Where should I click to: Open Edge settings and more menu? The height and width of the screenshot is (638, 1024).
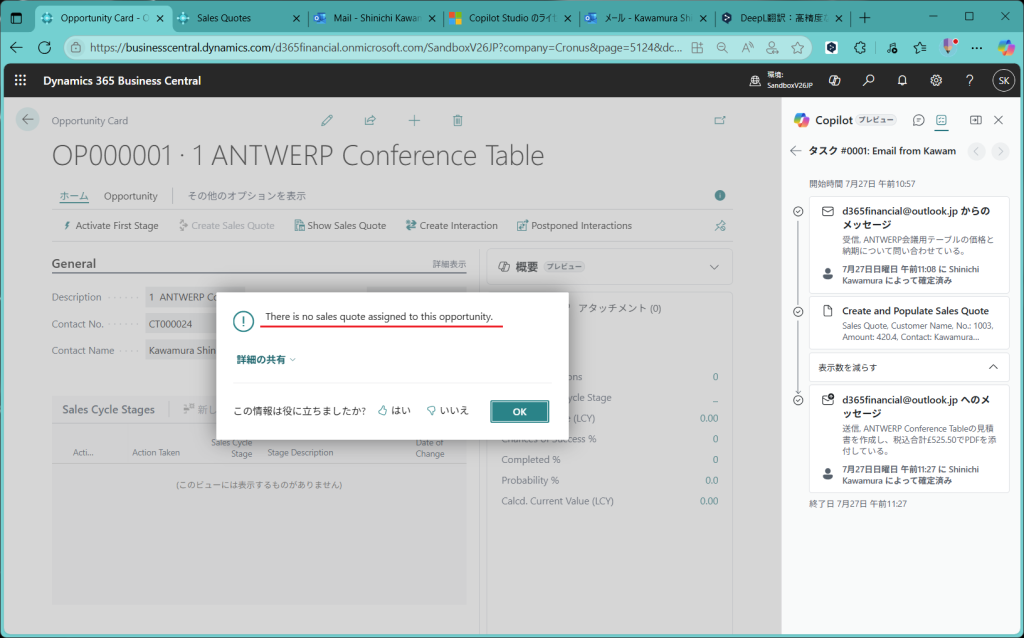point(976,47)
